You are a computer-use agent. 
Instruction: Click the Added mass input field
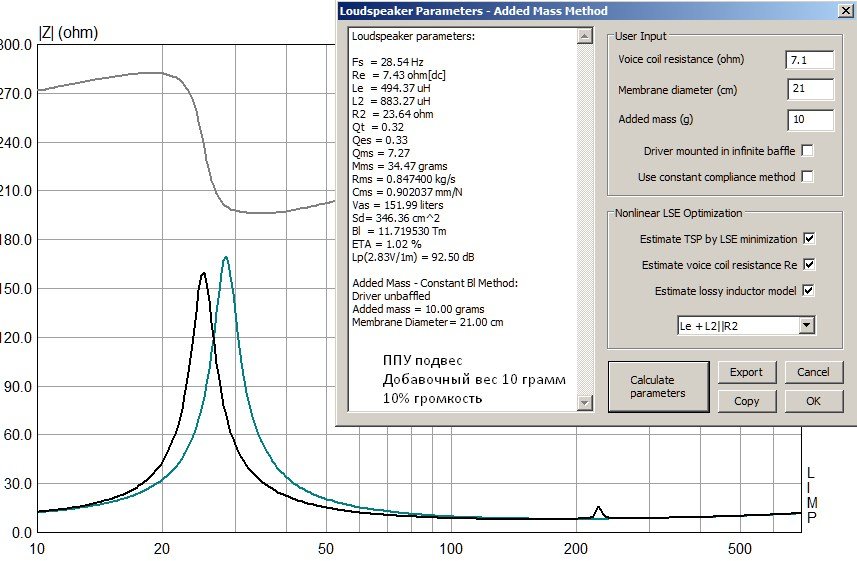[x=810, y=120]
